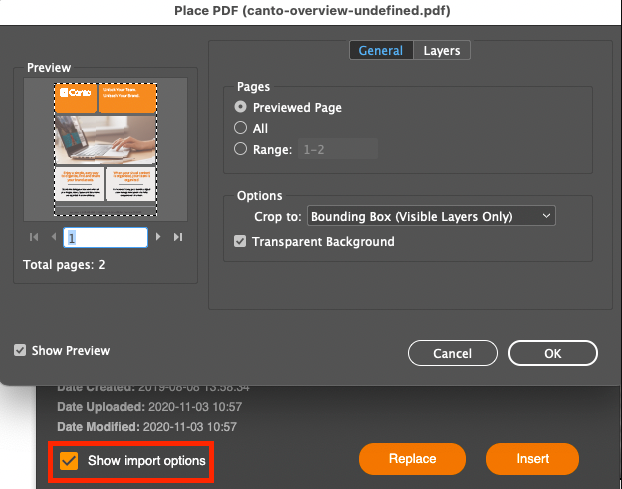
Task: Jump to last page in preview
Action: 177,237
